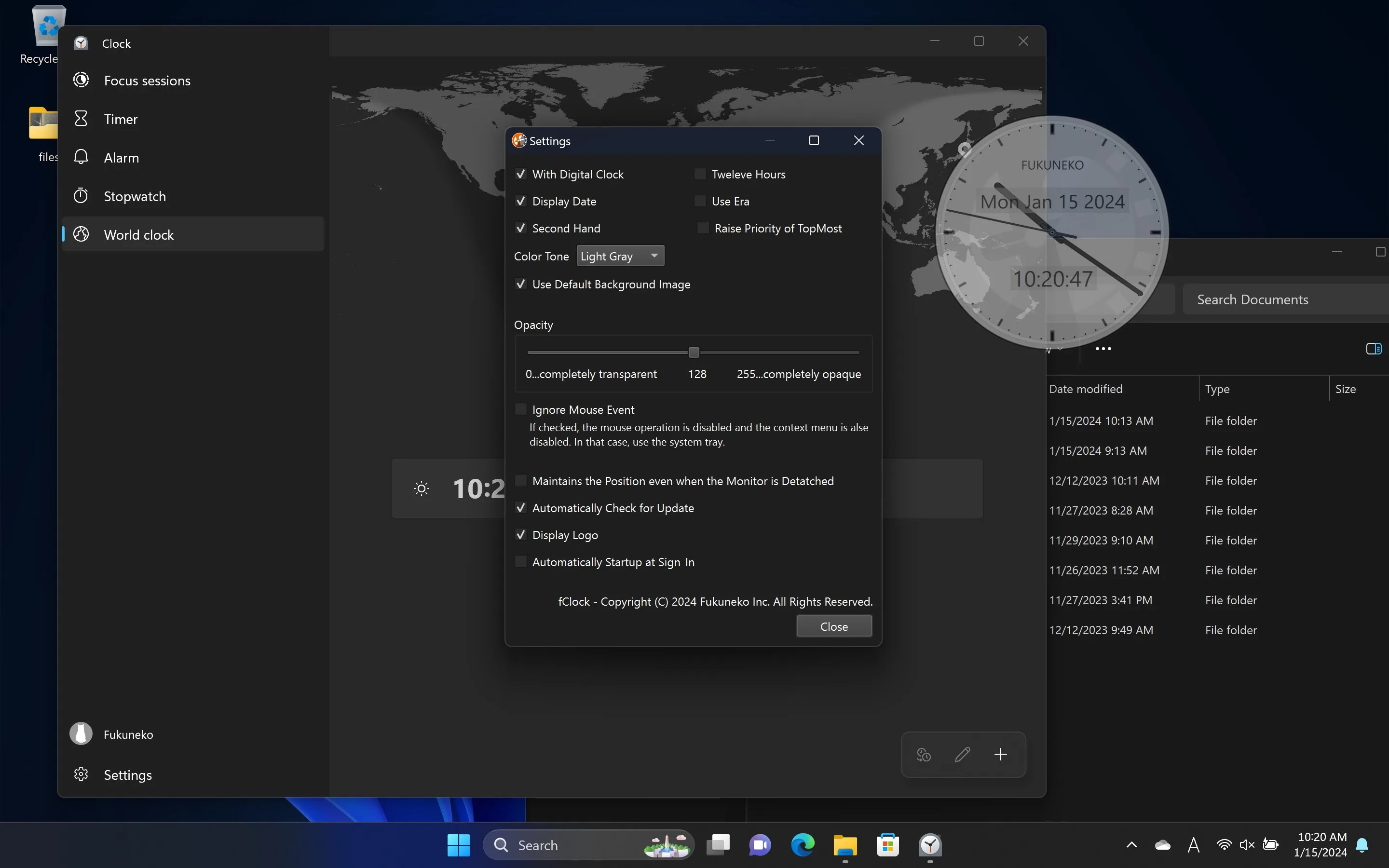The image size is (1389, 868).
Task: Toggle With Digital Clock checkbox
Action: [x=520, y=174]
